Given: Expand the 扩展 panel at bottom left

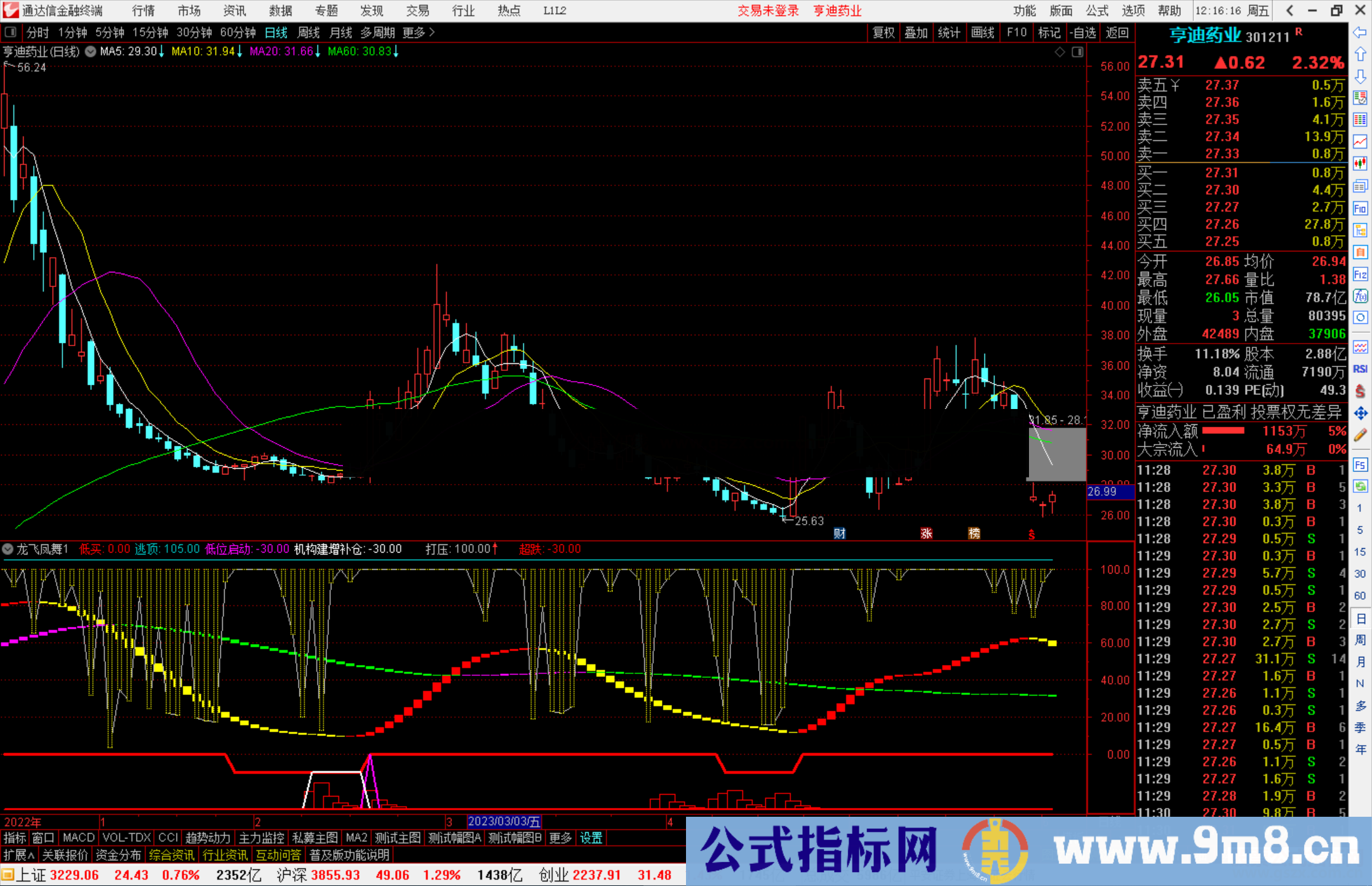Looking at the screenshot, I should (x=17, y=854).
